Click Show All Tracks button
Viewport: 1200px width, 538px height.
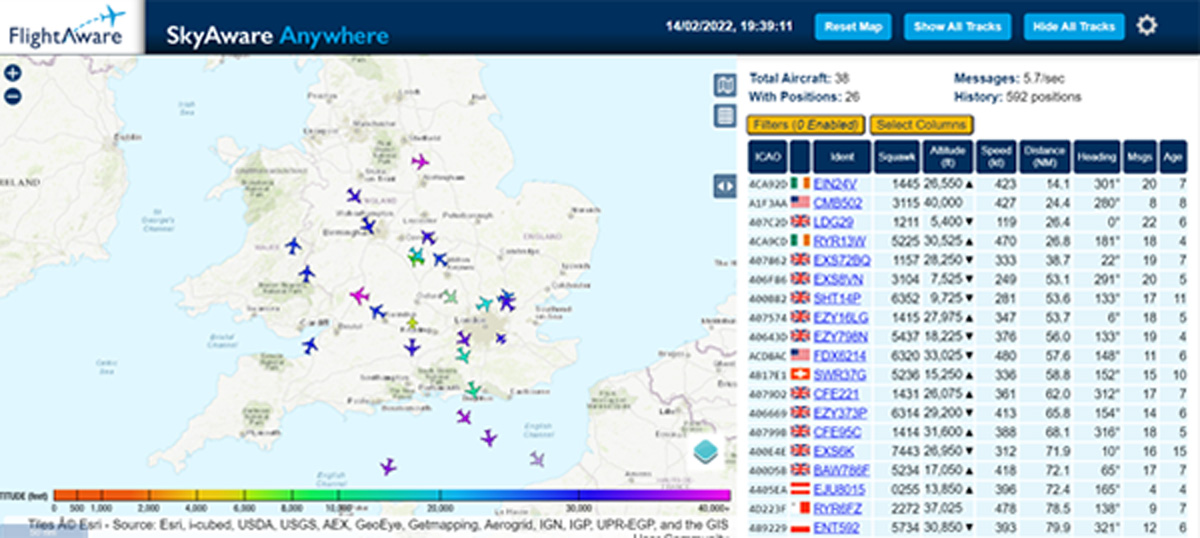tap(957, 27)
